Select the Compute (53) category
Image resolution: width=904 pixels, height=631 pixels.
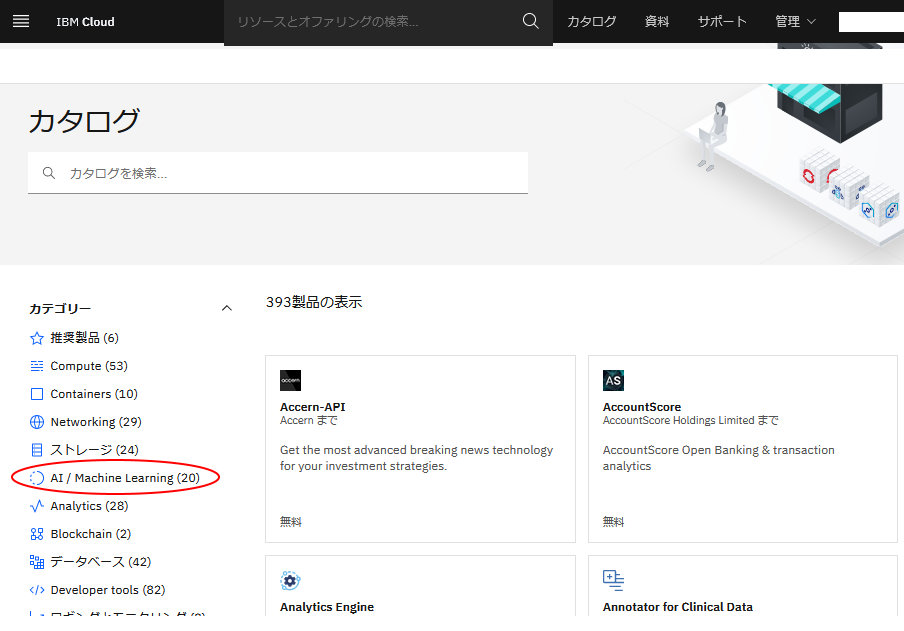pos(89,366)
